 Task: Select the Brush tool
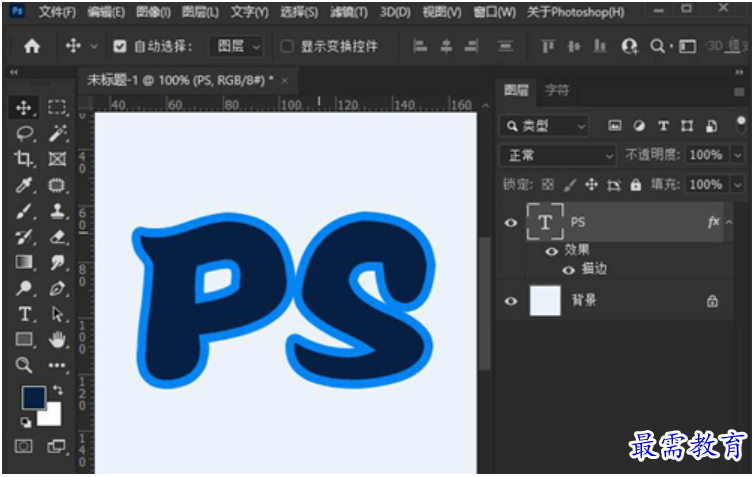[24, 211]
